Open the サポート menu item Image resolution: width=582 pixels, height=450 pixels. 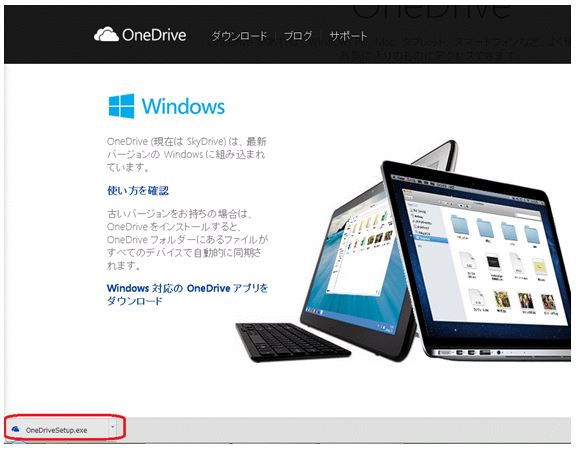348,36
